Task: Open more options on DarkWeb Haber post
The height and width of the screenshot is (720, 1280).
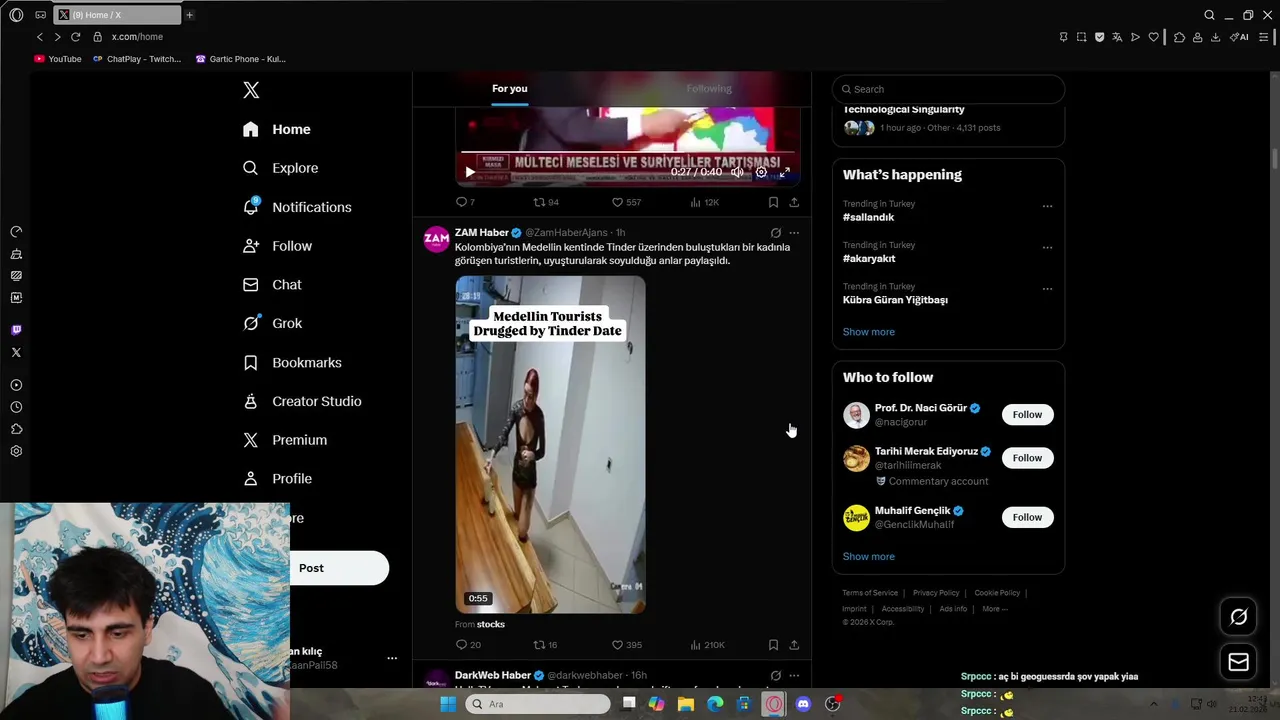Action: (794, 676)
